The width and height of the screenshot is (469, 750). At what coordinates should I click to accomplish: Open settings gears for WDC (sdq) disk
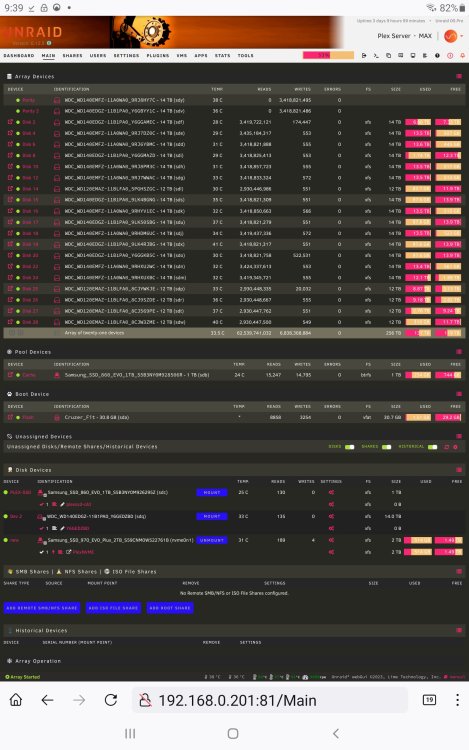[331, 516]
